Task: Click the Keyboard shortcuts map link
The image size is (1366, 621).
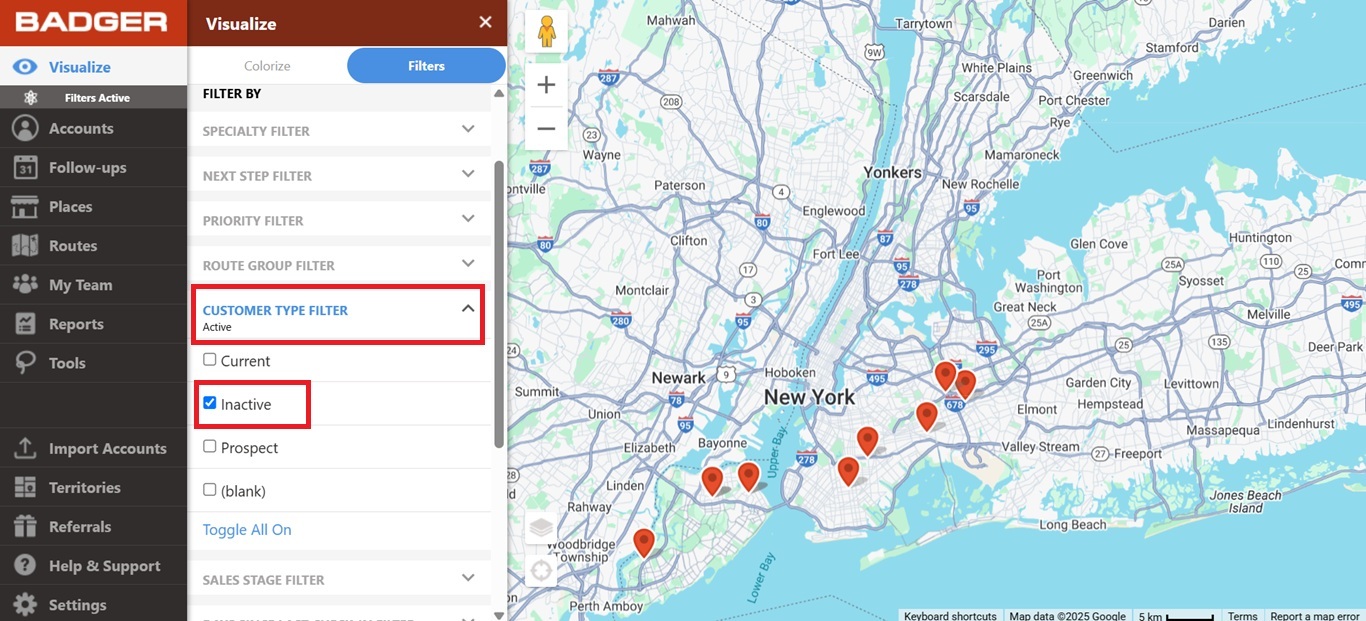Action: (950, 616)
